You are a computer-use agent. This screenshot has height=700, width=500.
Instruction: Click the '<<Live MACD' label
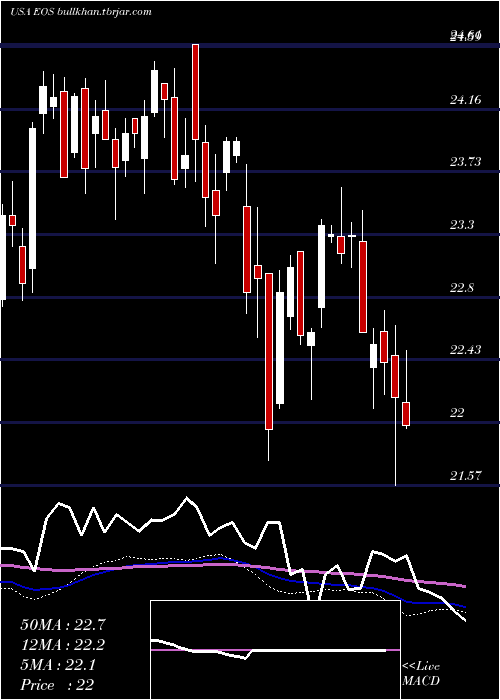point(421,674)
